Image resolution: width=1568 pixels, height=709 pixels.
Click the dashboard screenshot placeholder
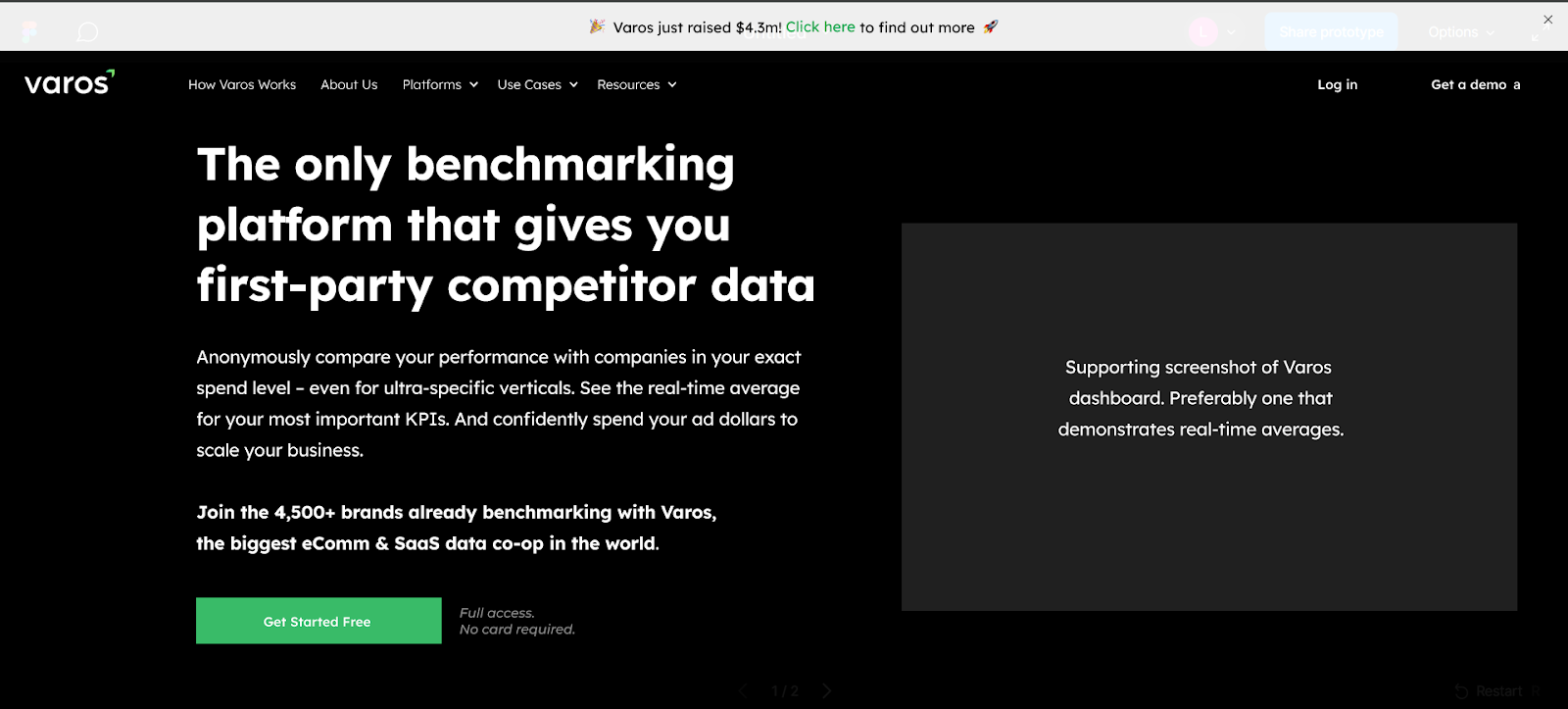click(1209, 417)
